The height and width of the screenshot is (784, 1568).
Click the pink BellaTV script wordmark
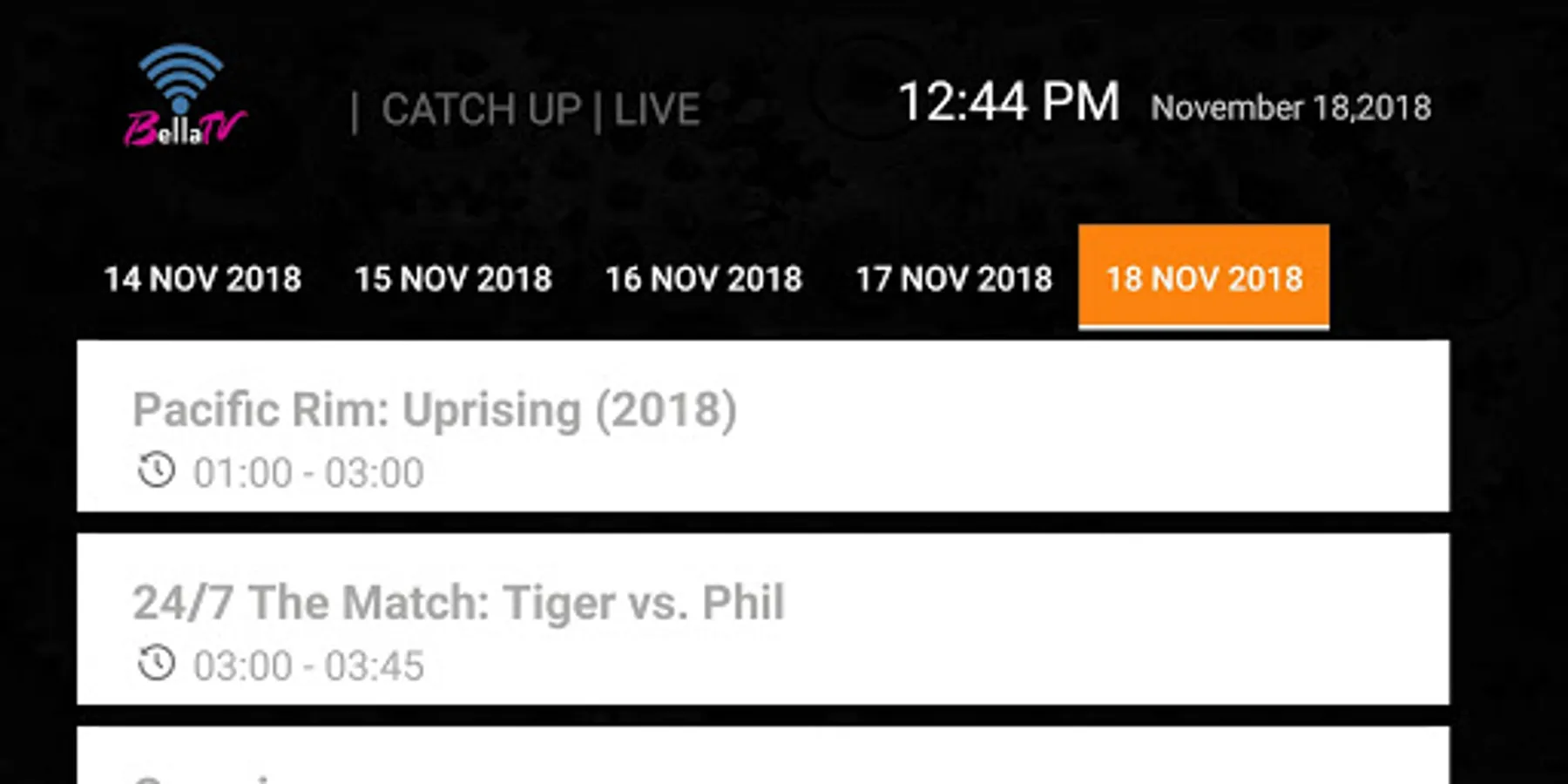(184, 129)
